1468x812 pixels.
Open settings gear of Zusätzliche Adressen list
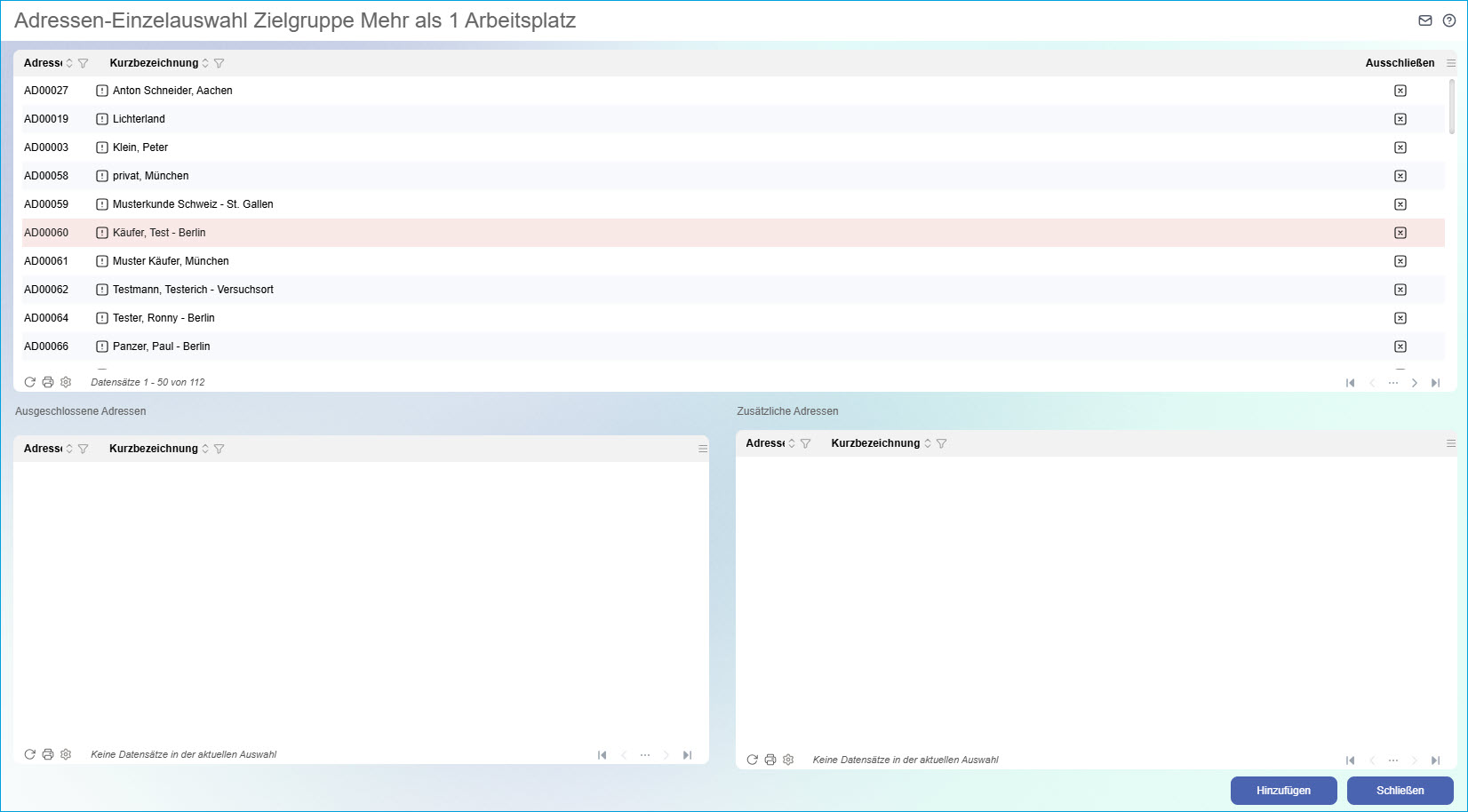click(x=788, y=760)
